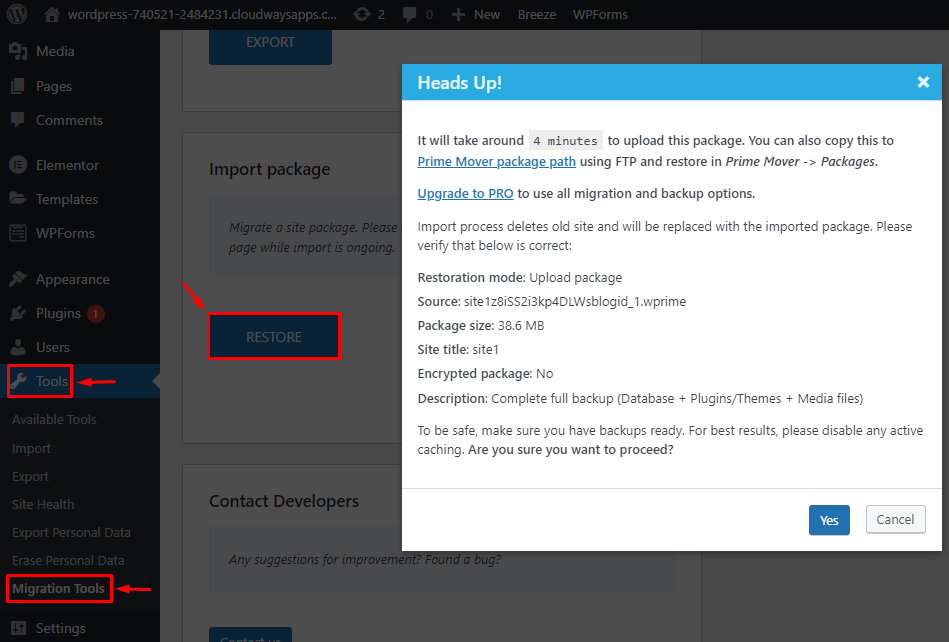Open the WordPress logo menu
949x642 pixels.
[x=15, y=14]
